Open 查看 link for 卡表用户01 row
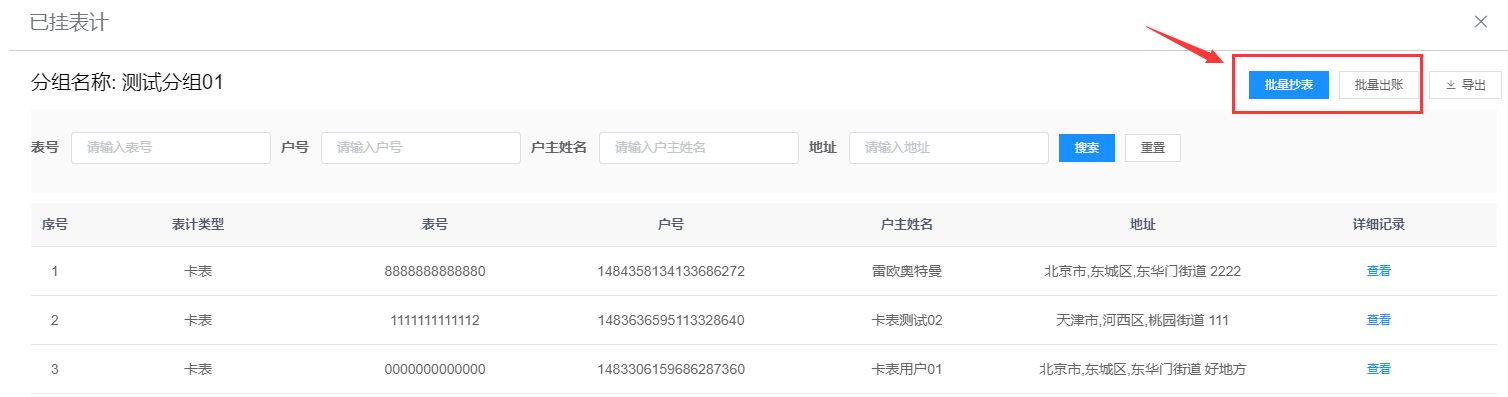The width and height of the screenshot is (1508, 397). tap(1379, 369)
